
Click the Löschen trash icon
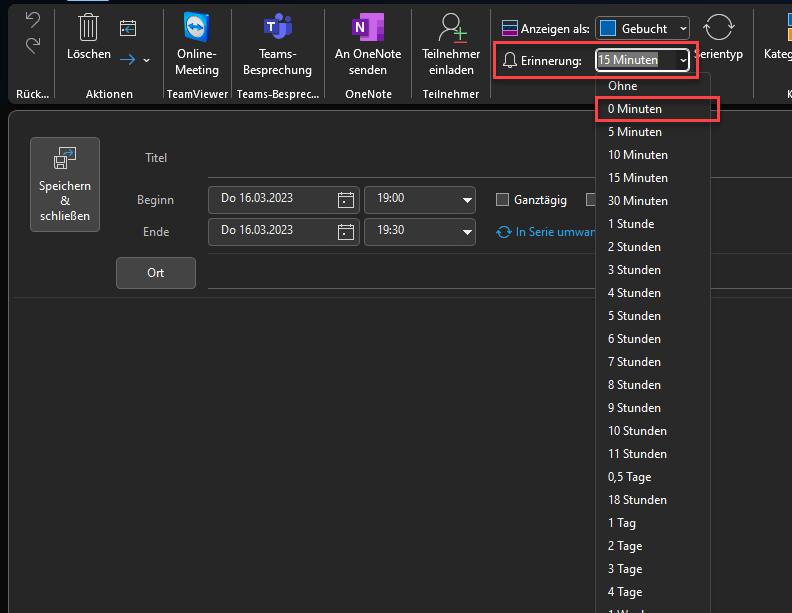click(89, 28)
